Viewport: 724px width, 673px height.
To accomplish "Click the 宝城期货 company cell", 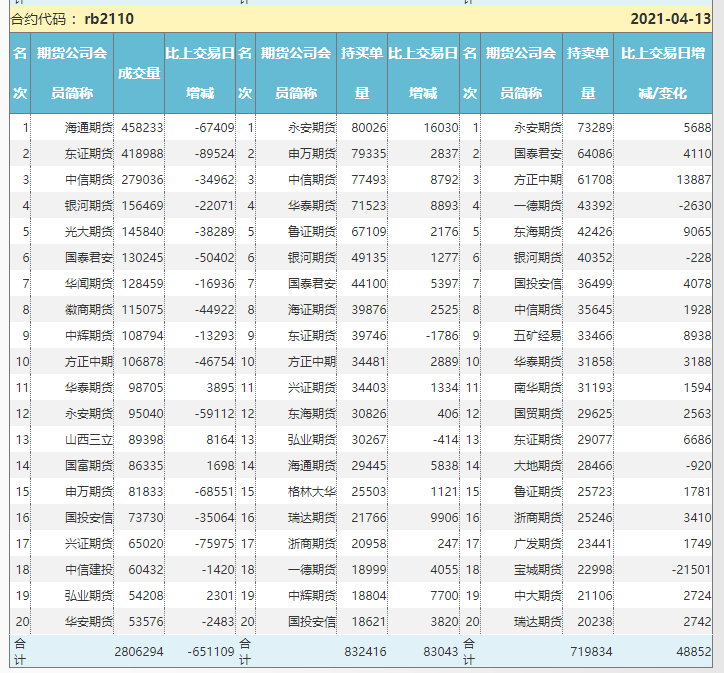I will [x=537, y=569].
